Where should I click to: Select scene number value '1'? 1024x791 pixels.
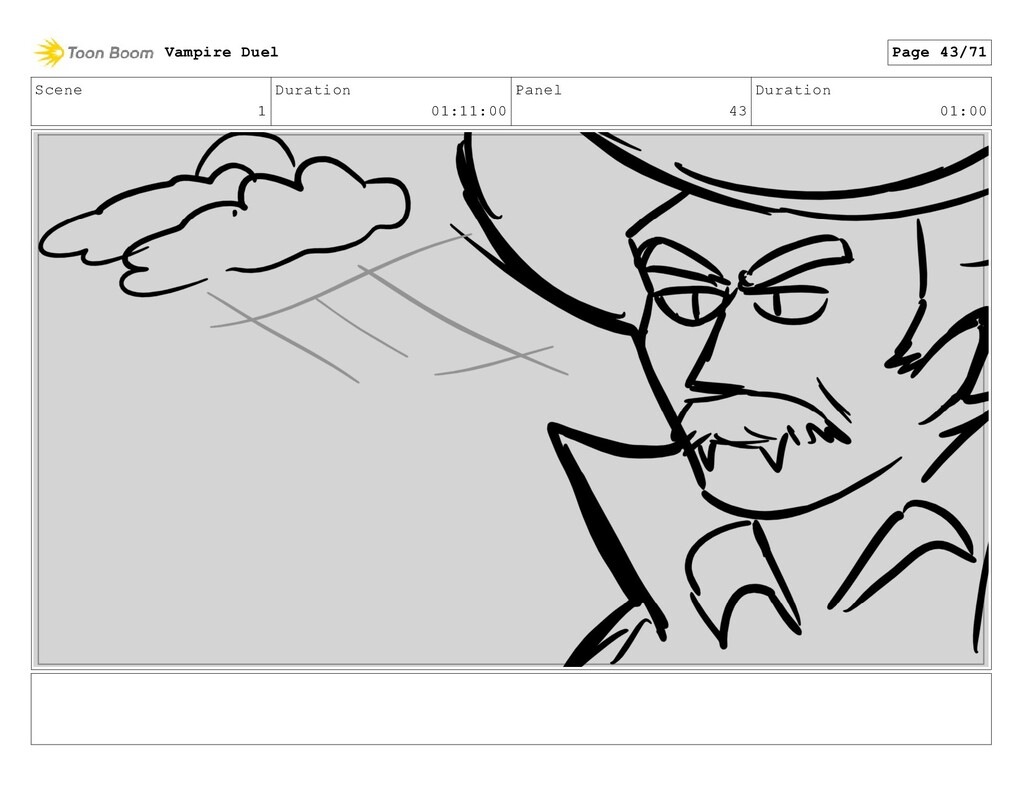pyautogui.click(x=262, y=111)
